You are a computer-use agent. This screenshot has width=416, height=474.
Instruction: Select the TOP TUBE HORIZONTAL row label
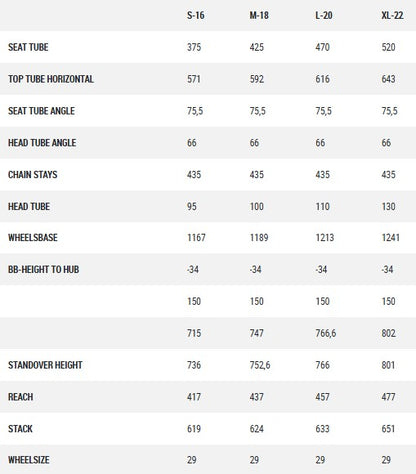(x=51, y=79)
